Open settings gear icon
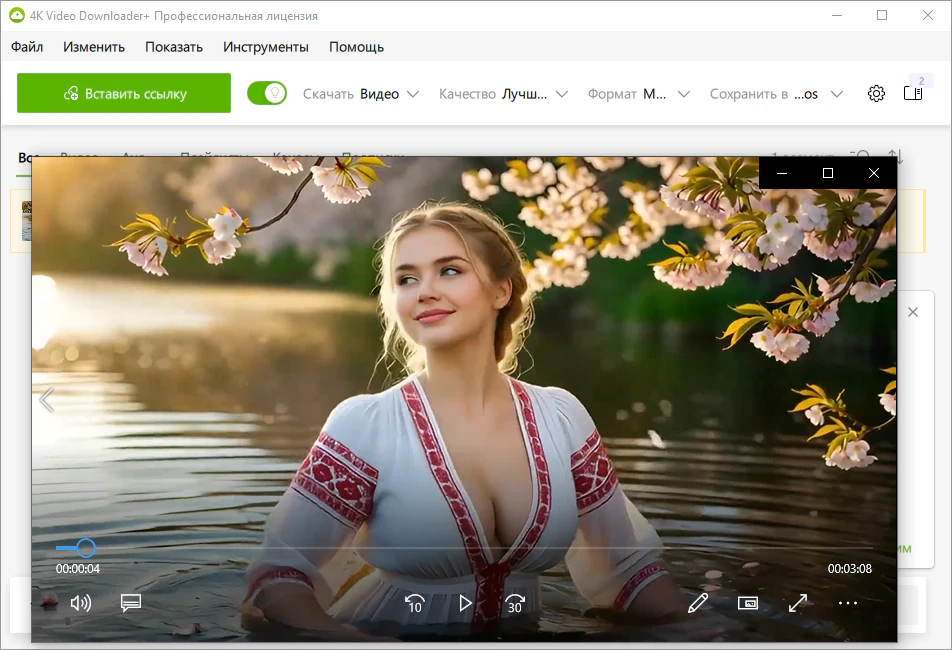Viewport: 952px width, 650px height. [x=876, y=93]
